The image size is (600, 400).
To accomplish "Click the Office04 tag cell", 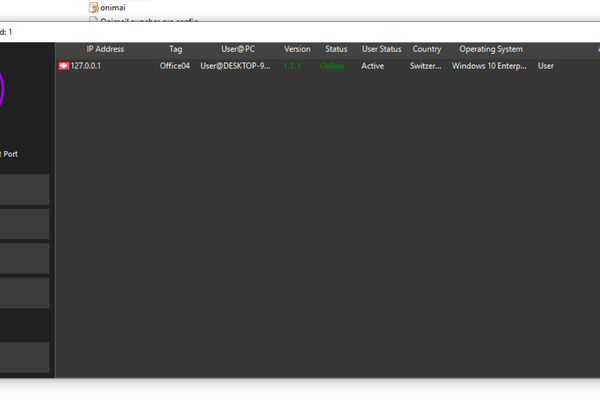I will [174, 66].
